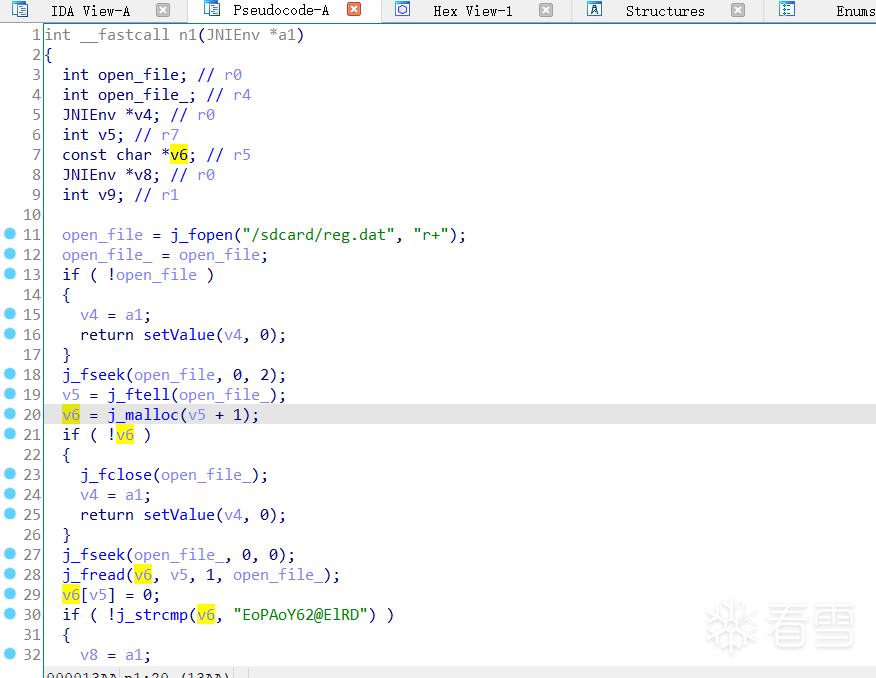Click the "r+" mode string

(431, 235)
